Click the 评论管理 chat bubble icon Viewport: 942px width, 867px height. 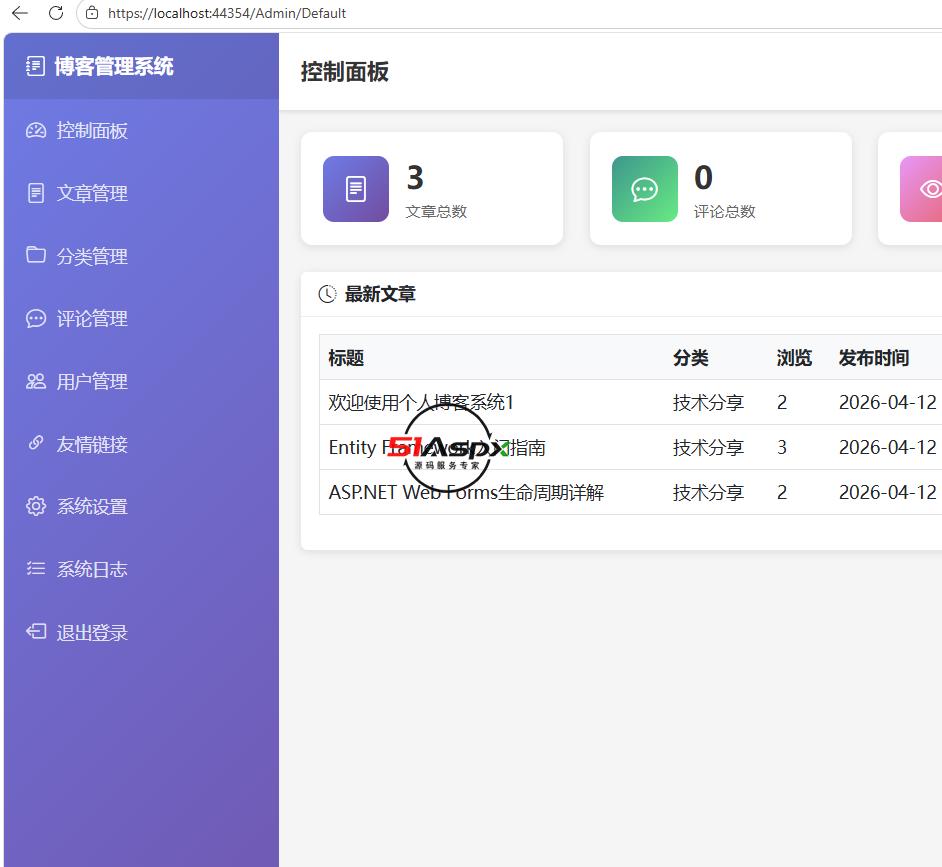36,318
